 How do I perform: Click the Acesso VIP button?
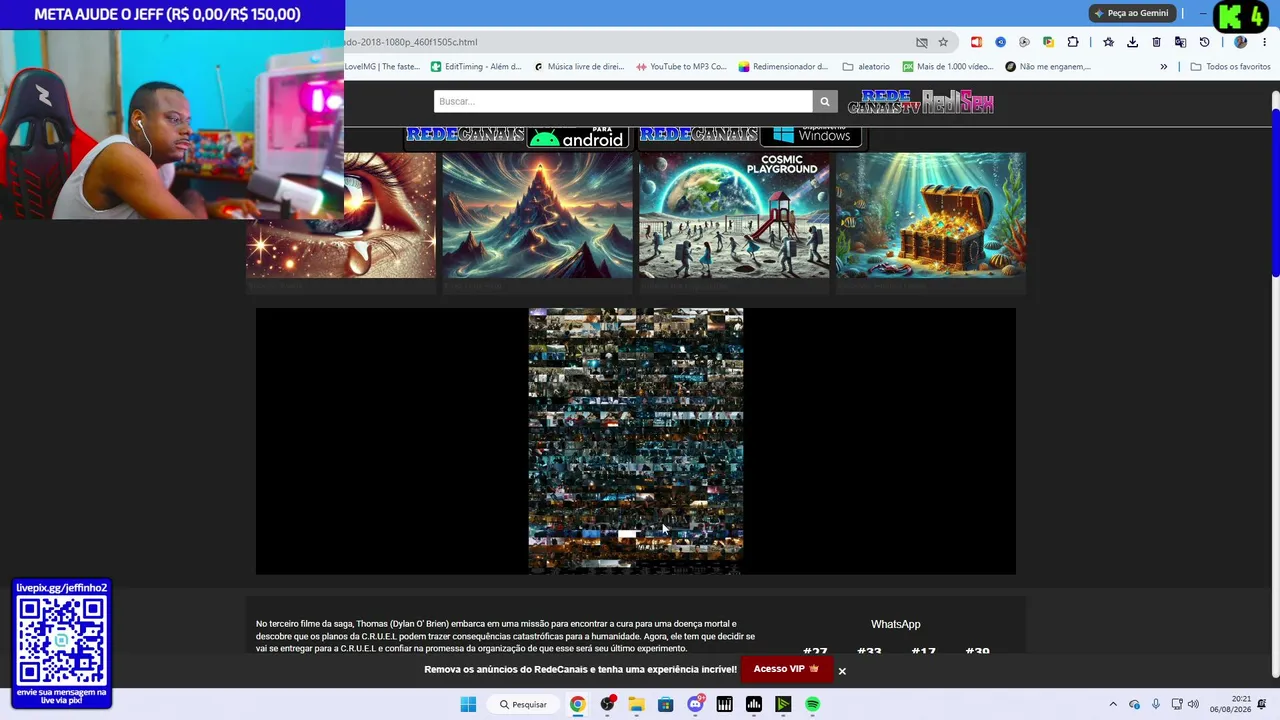tap(786, 669)
